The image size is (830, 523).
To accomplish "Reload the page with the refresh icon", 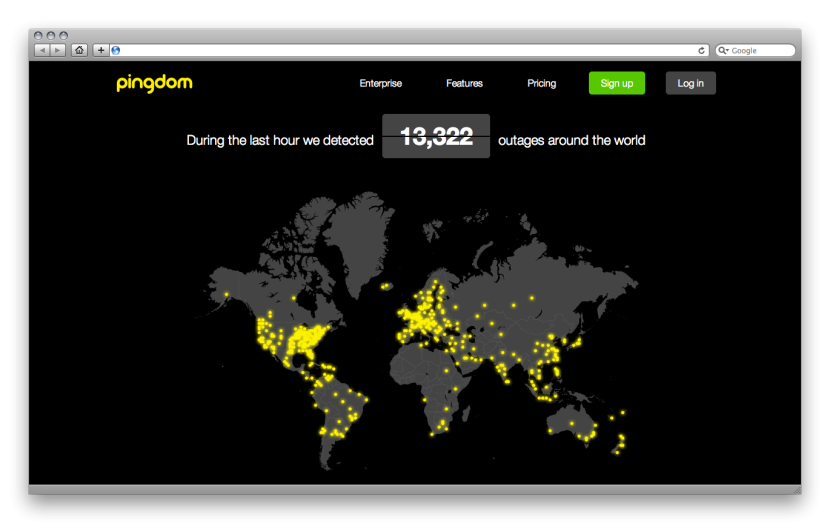I will click(x=702, y=50).
